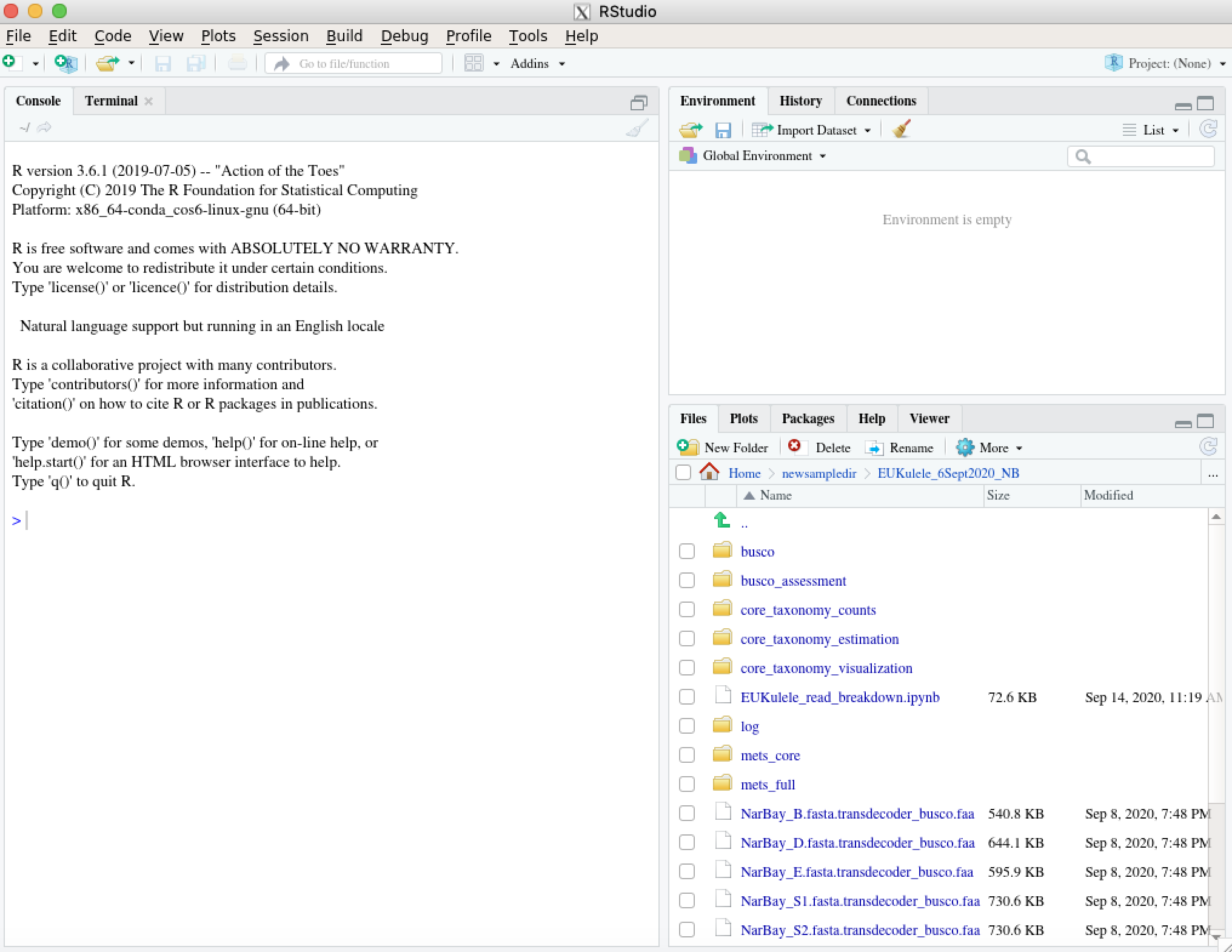Click the refresh icon in Files panel
This screenshot has width=1232, height=952.
point(1210,446)
